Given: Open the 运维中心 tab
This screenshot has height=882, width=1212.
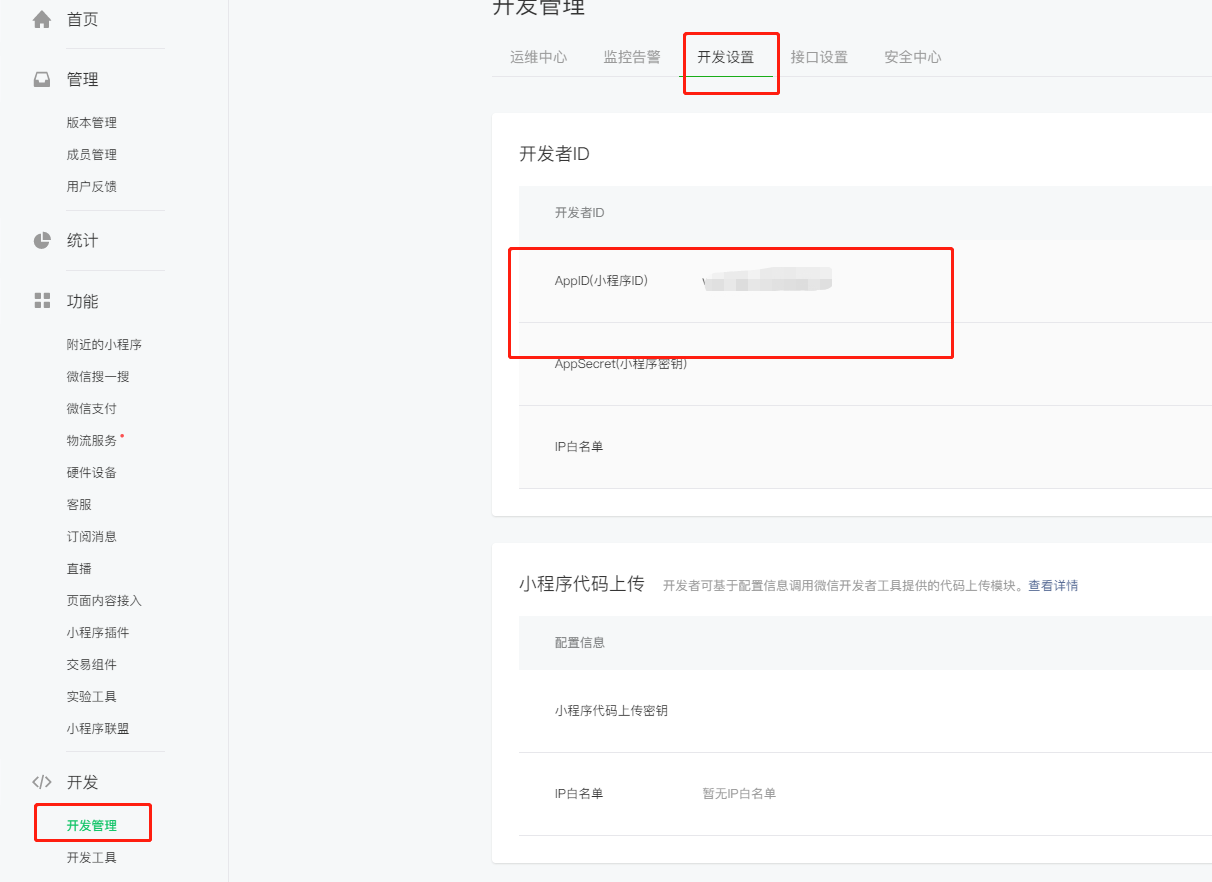Looking at the screenshot, I should tap(538, 57).
